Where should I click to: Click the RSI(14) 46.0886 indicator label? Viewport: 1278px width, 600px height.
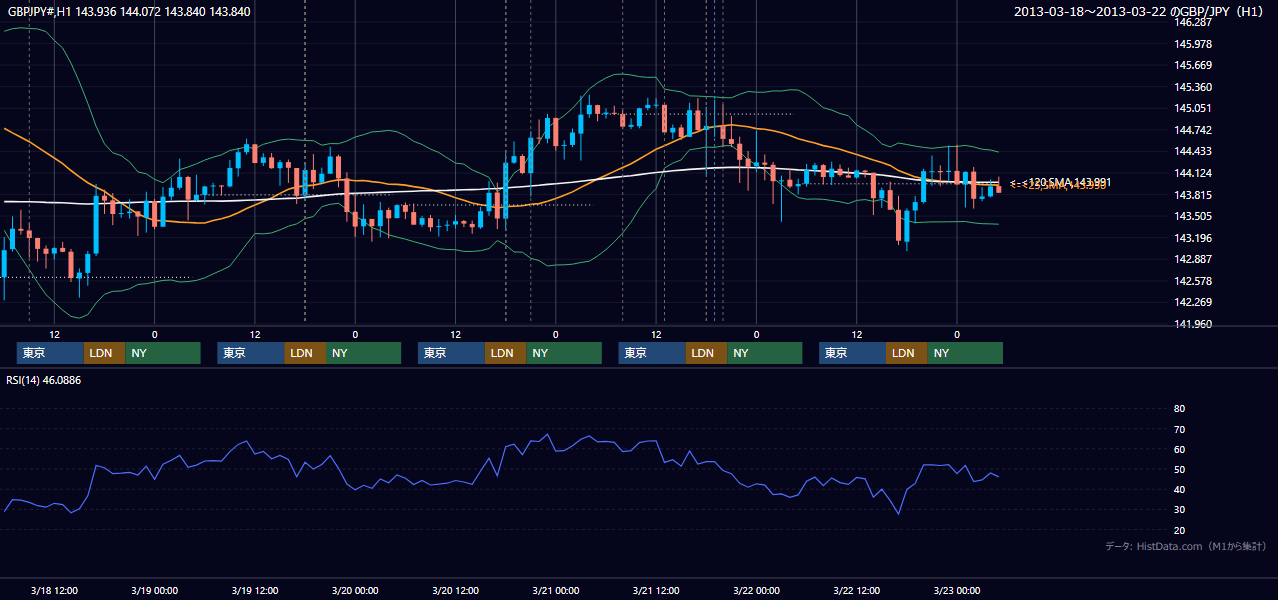point(45,380)
